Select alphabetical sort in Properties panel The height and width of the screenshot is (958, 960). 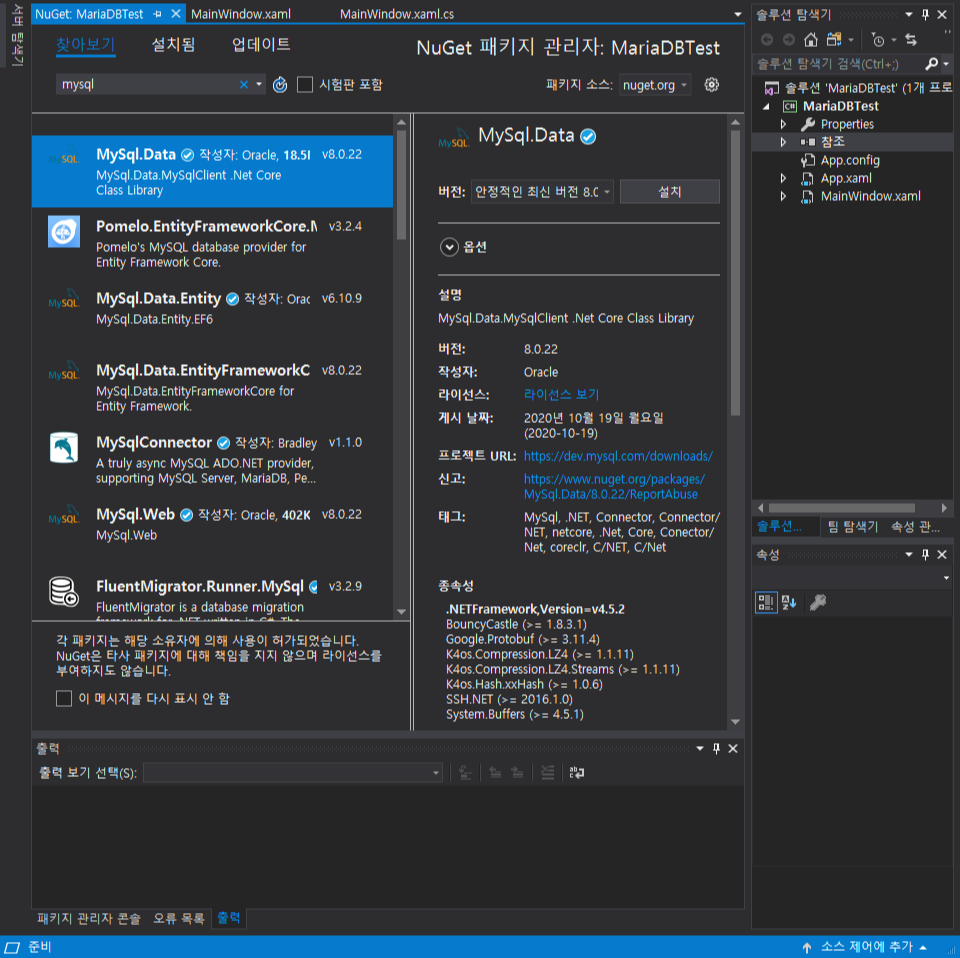789,602
